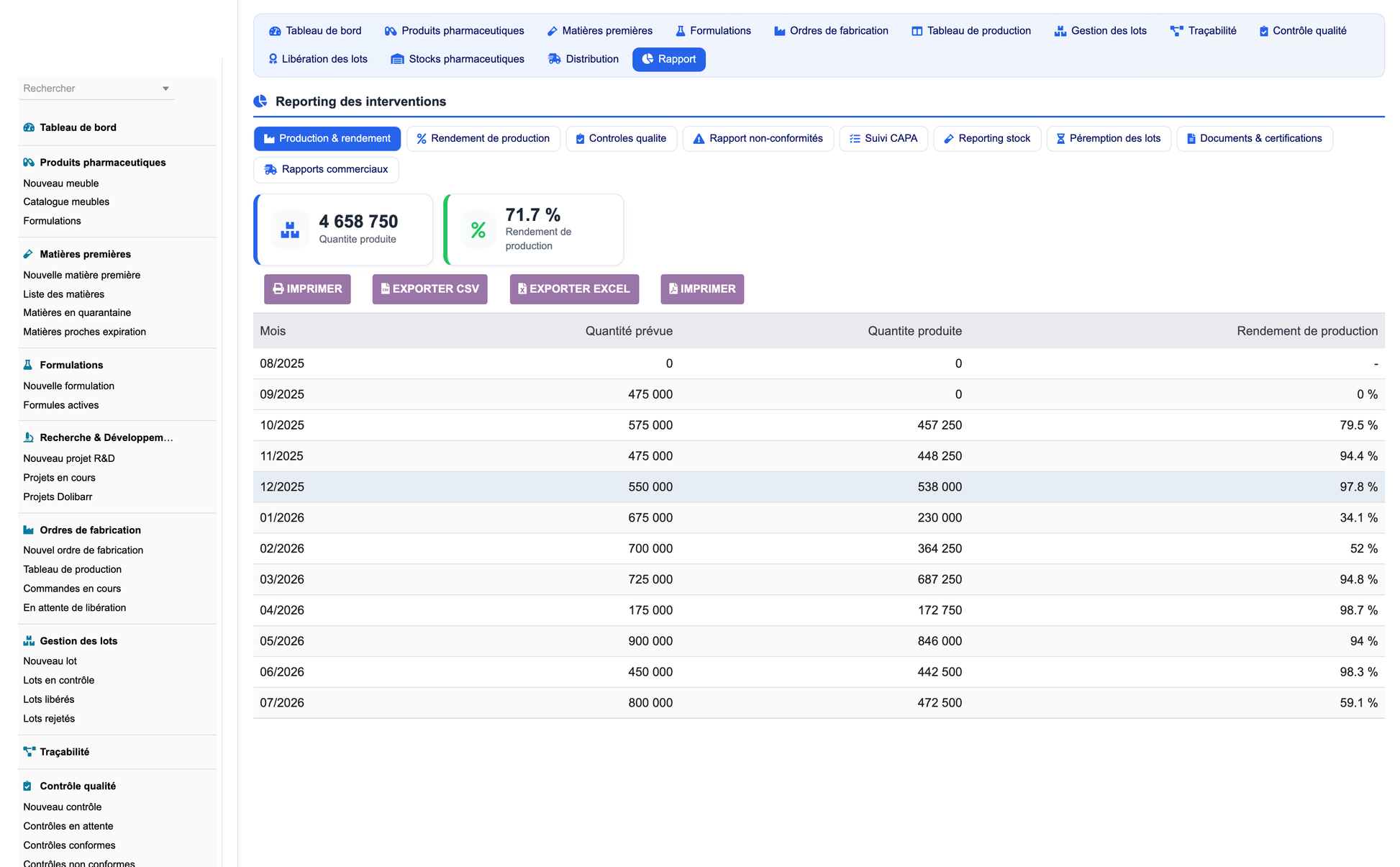Open the Rapport non-conformités tab
1400x867 pixels.
pos(758,138)
